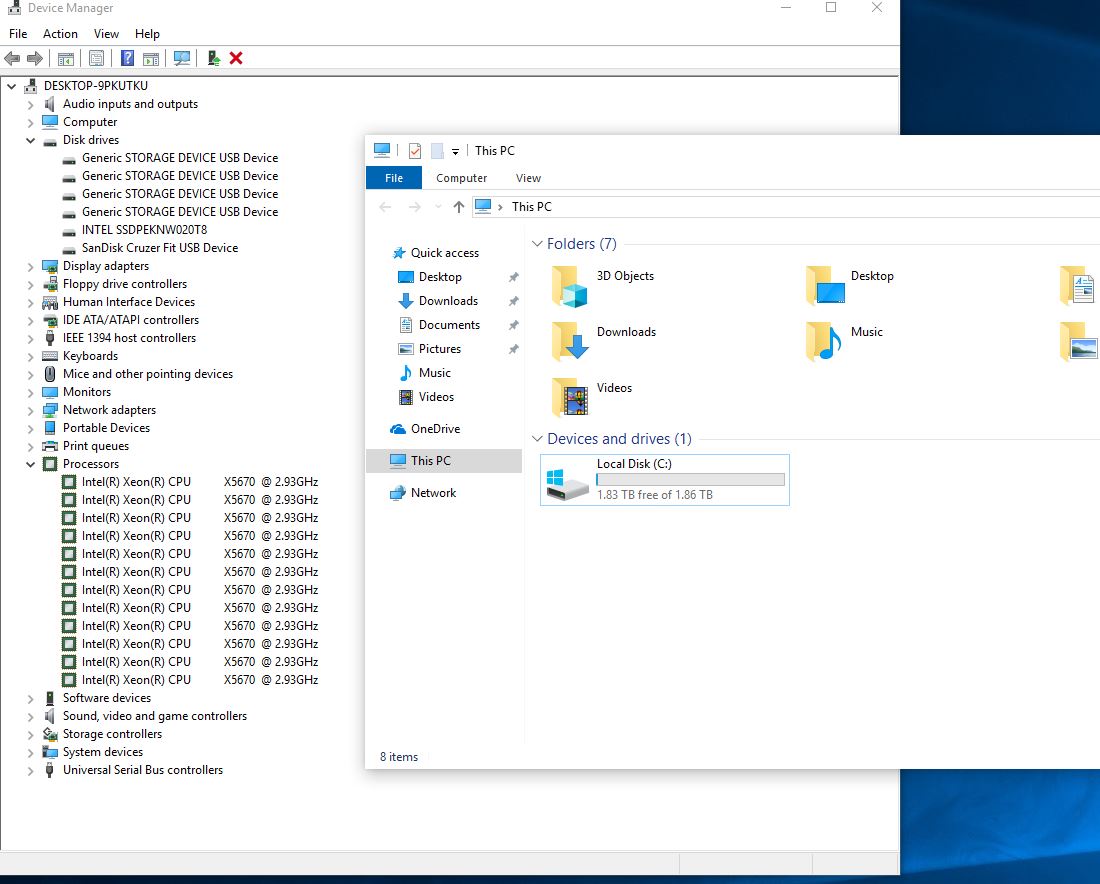Open the File tab in File Explorer
The image size is (1100, 884).
pos(394,178)
